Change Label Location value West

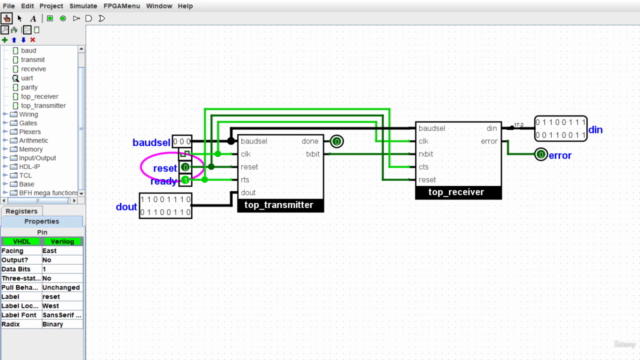click(x=62, y=306)
